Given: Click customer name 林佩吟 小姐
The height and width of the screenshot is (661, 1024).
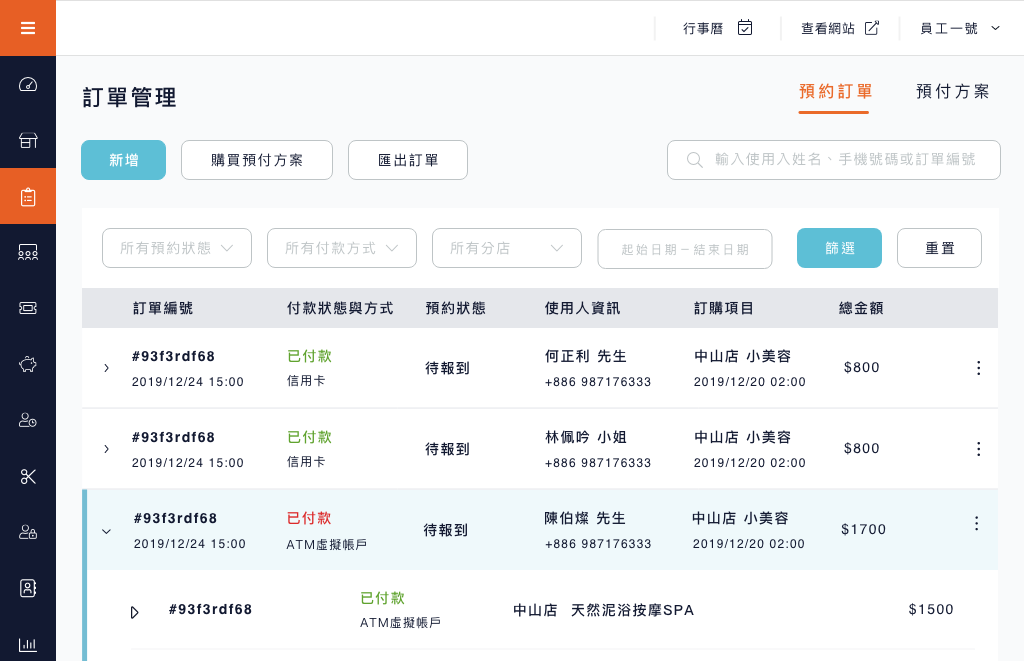Looking at the screenshot, I should click(x=586, y=438).
